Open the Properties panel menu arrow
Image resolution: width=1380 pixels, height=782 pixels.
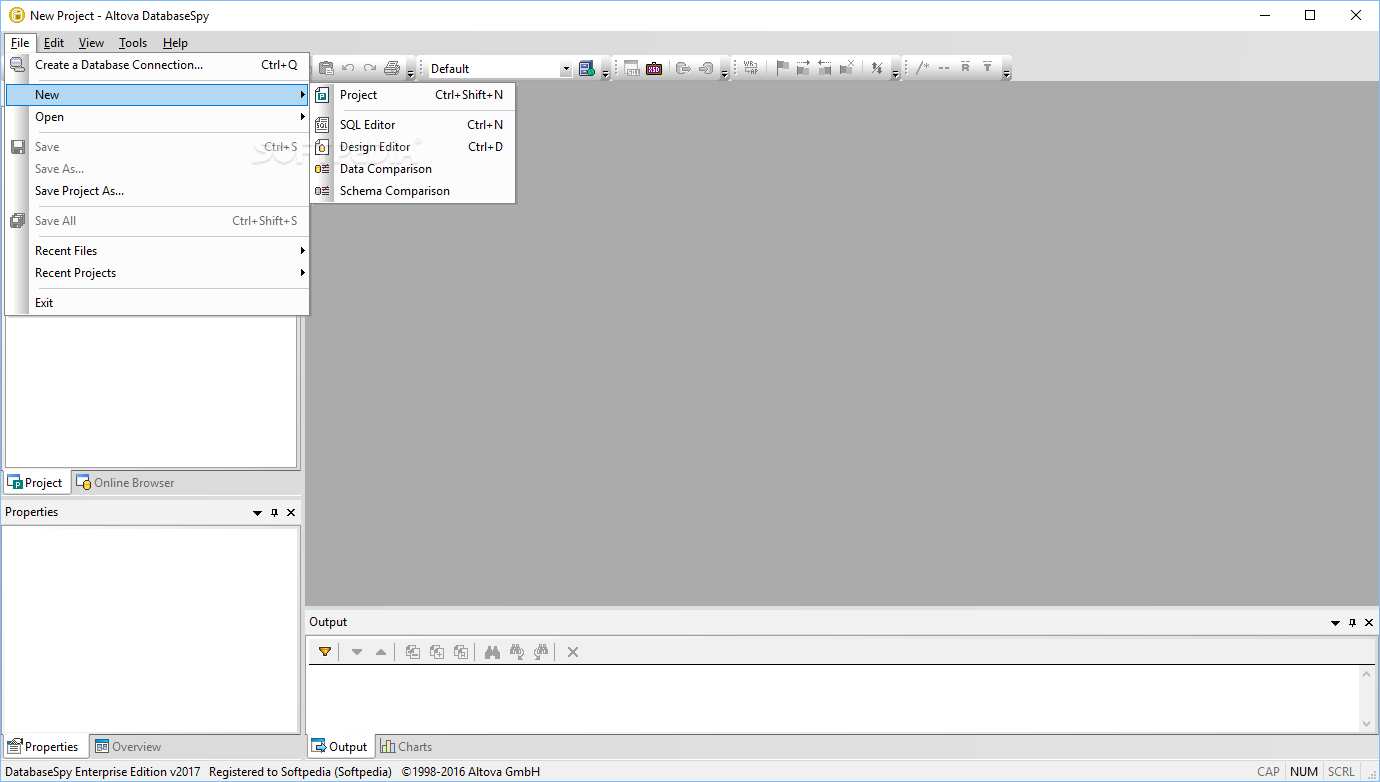257,513
